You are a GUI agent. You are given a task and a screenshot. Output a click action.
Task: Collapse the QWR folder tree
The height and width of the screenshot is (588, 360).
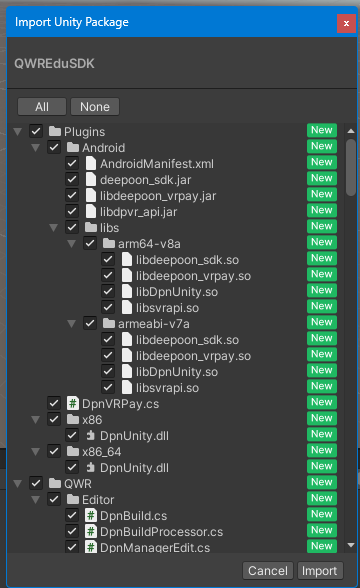tap(17, 484)
